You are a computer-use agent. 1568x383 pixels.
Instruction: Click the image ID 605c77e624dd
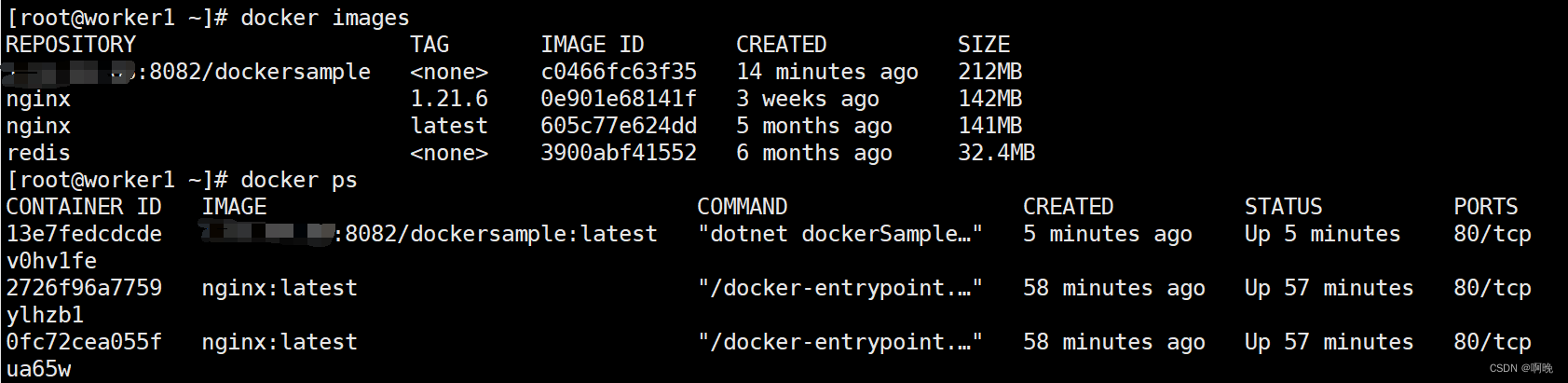pos(618,126)
